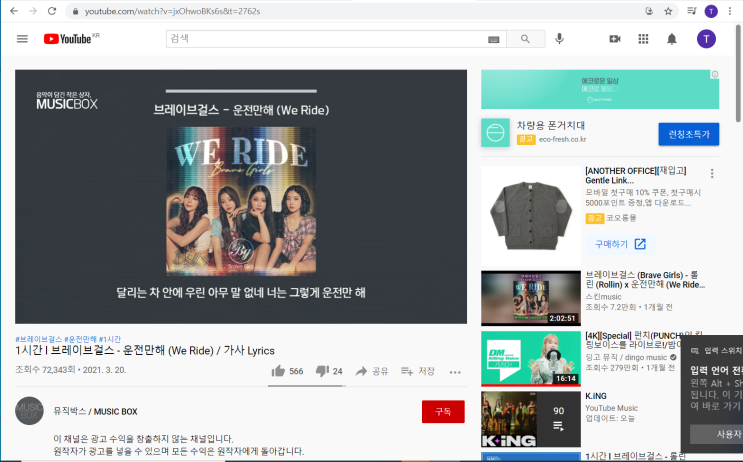
Task: Open ANOTHER OFFICE Gentle Link ad title
Action: (635, 175)
